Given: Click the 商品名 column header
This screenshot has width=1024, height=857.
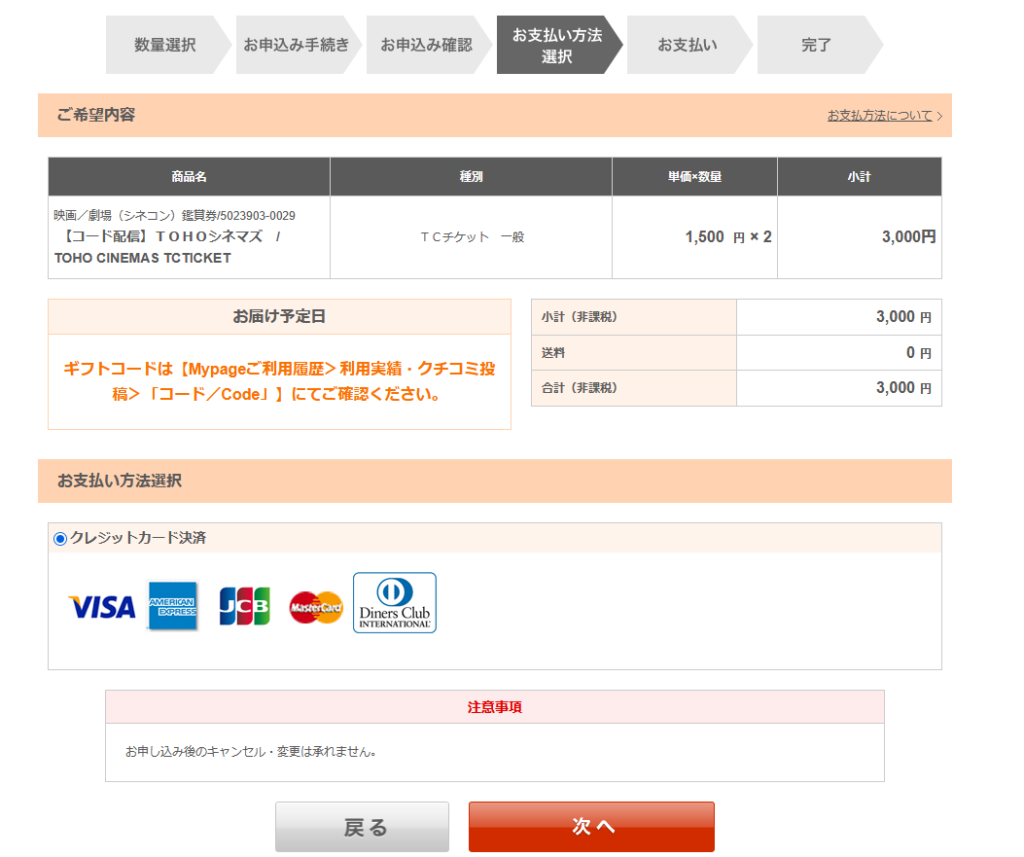Looking at the screenshot, I should tap(189, 177).
